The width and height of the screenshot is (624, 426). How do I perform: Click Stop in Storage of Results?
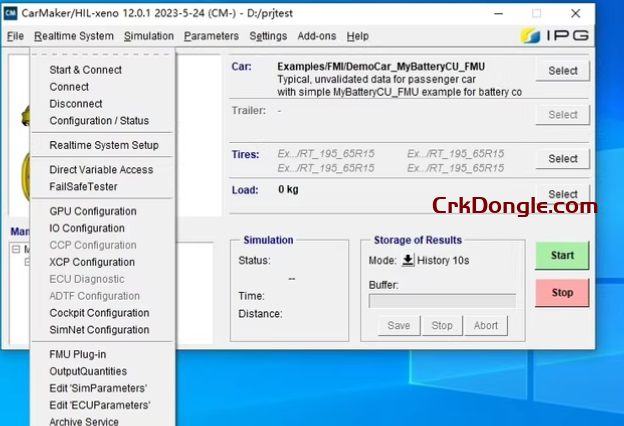point(442,326)
